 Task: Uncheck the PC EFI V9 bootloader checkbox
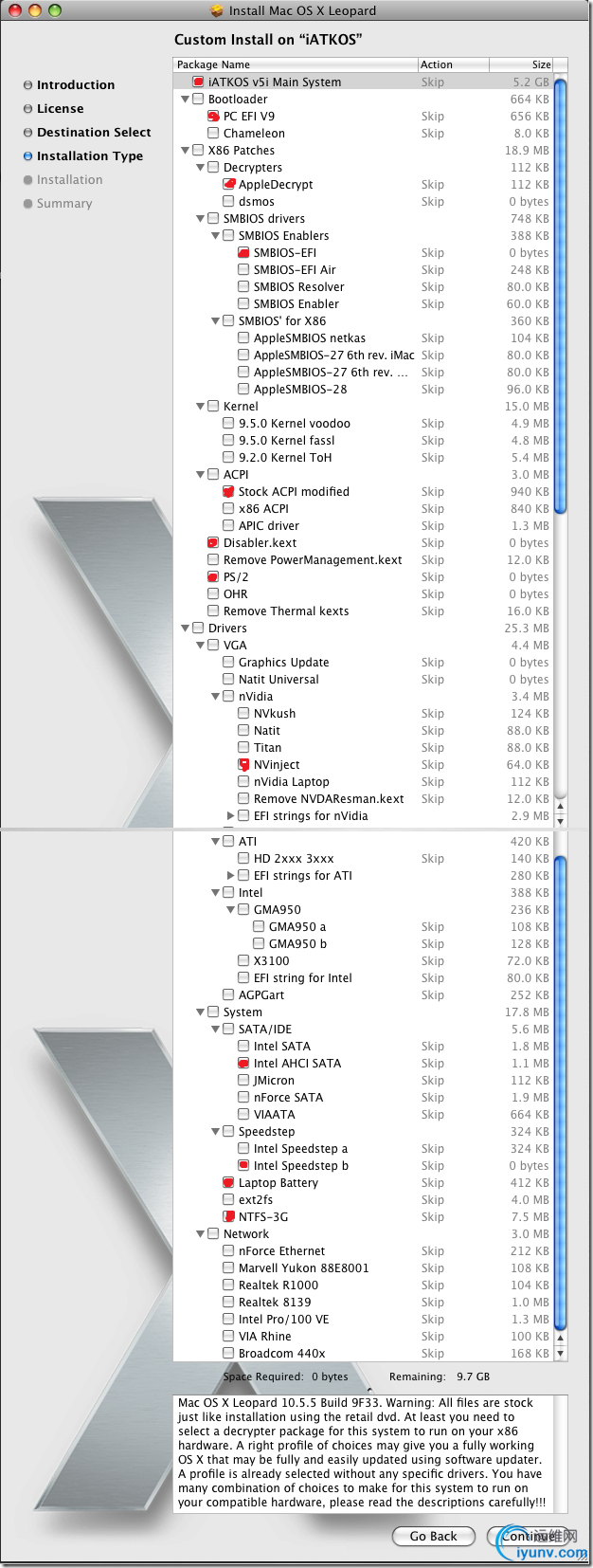[x=213, y=117]
